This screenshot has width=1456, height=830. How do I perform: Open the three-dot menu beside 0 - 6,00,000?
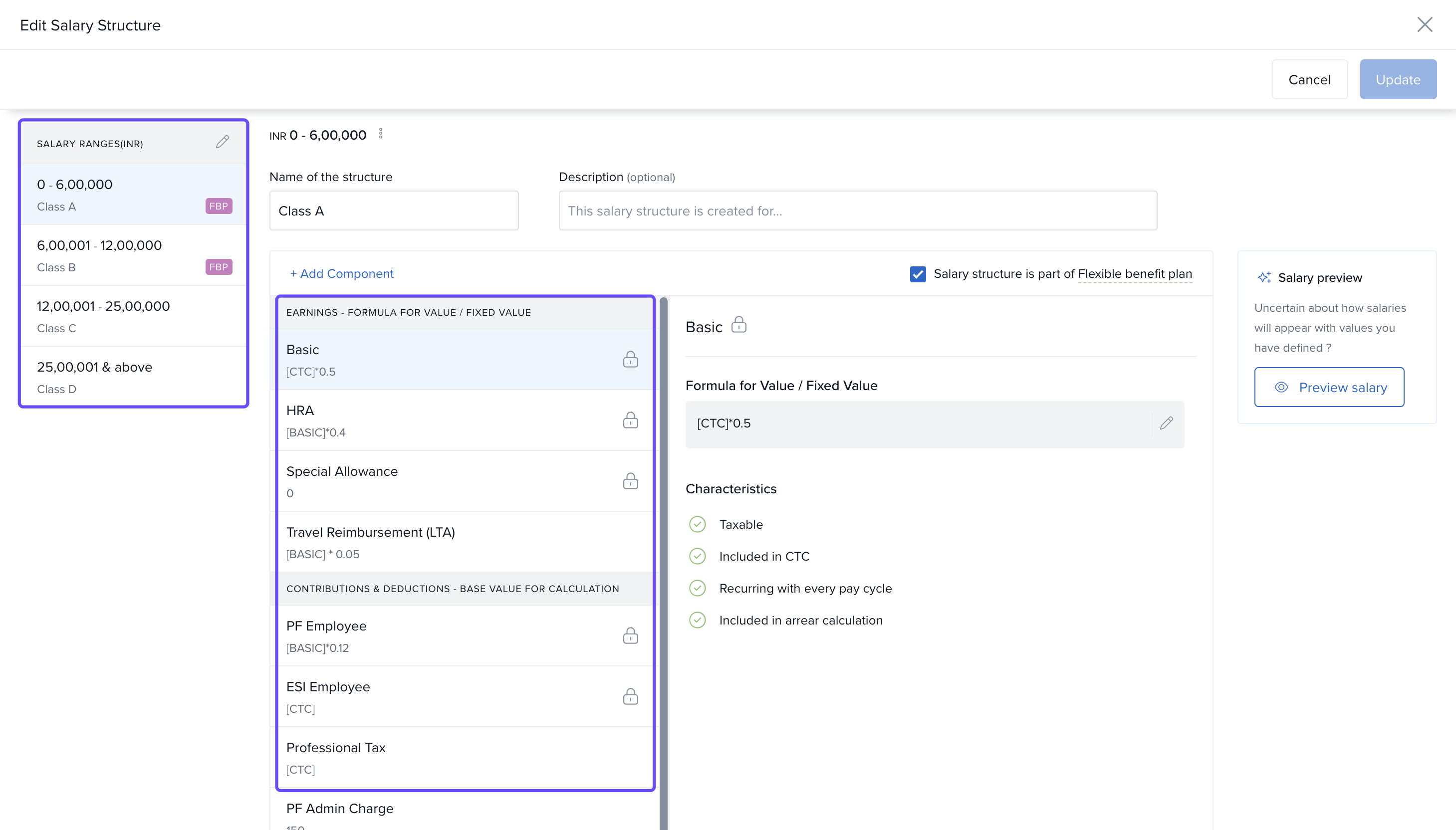pyautogui.click(x=381, y=134)
